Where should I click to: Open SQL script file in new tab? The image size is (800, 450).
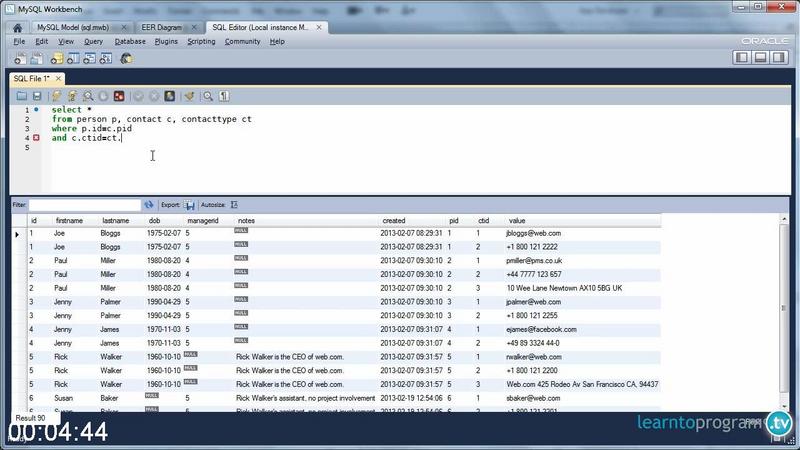click(x=37, y=59)
